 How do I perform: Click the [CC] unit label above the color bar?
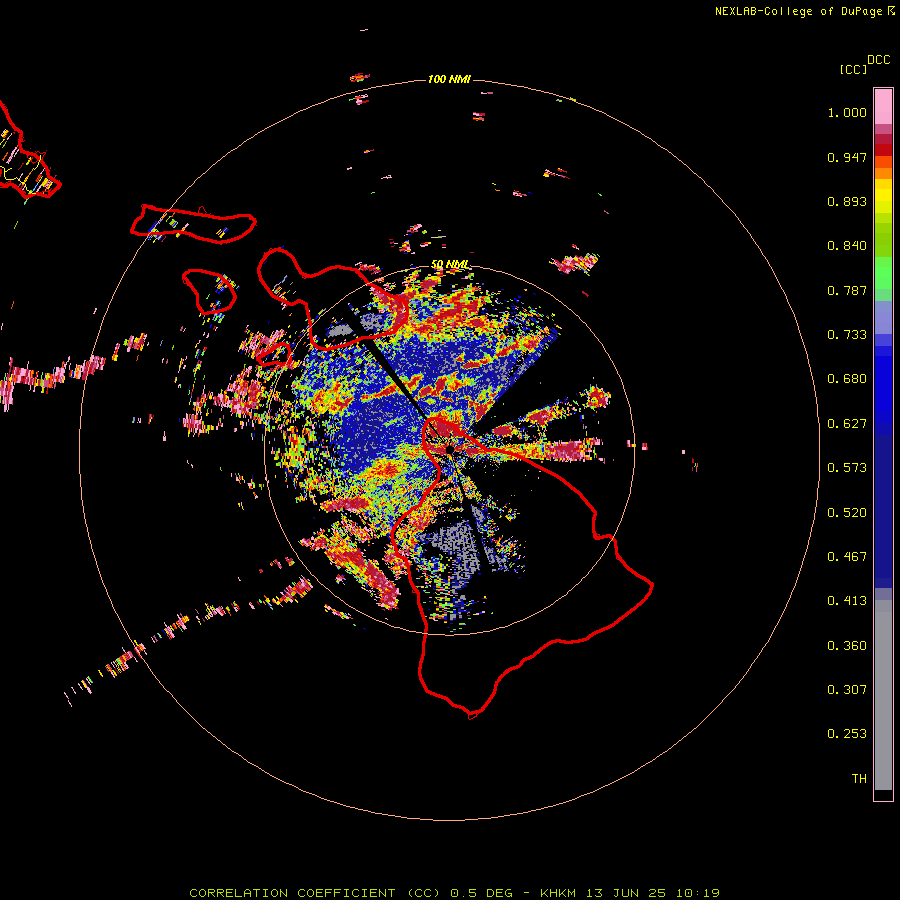[853, 69]
